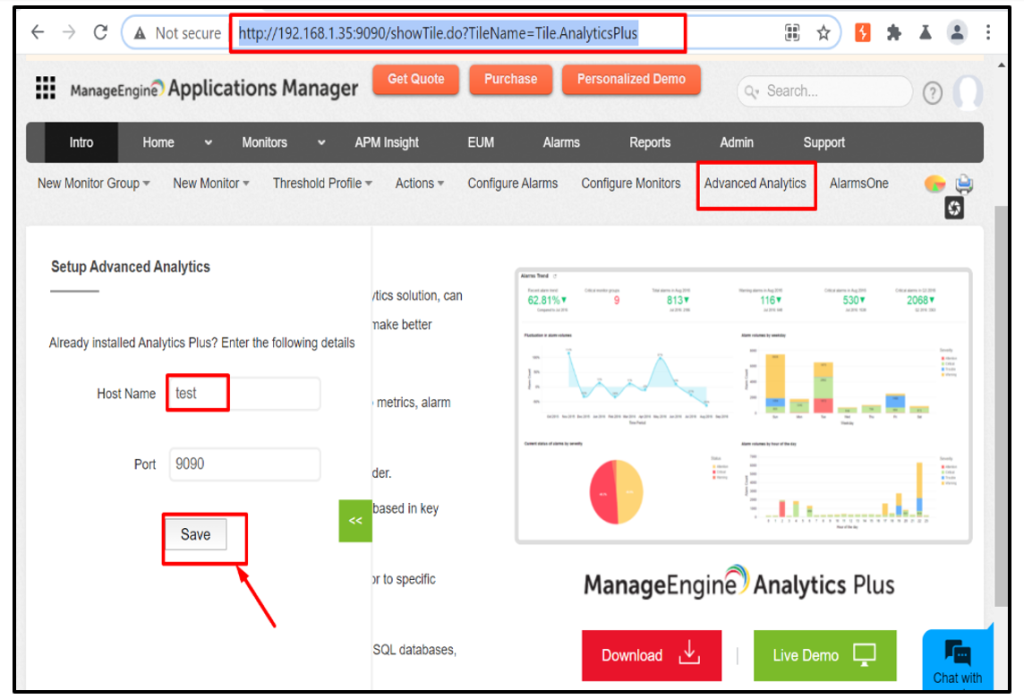Open the Alarms tab

[x=561, y=142]
